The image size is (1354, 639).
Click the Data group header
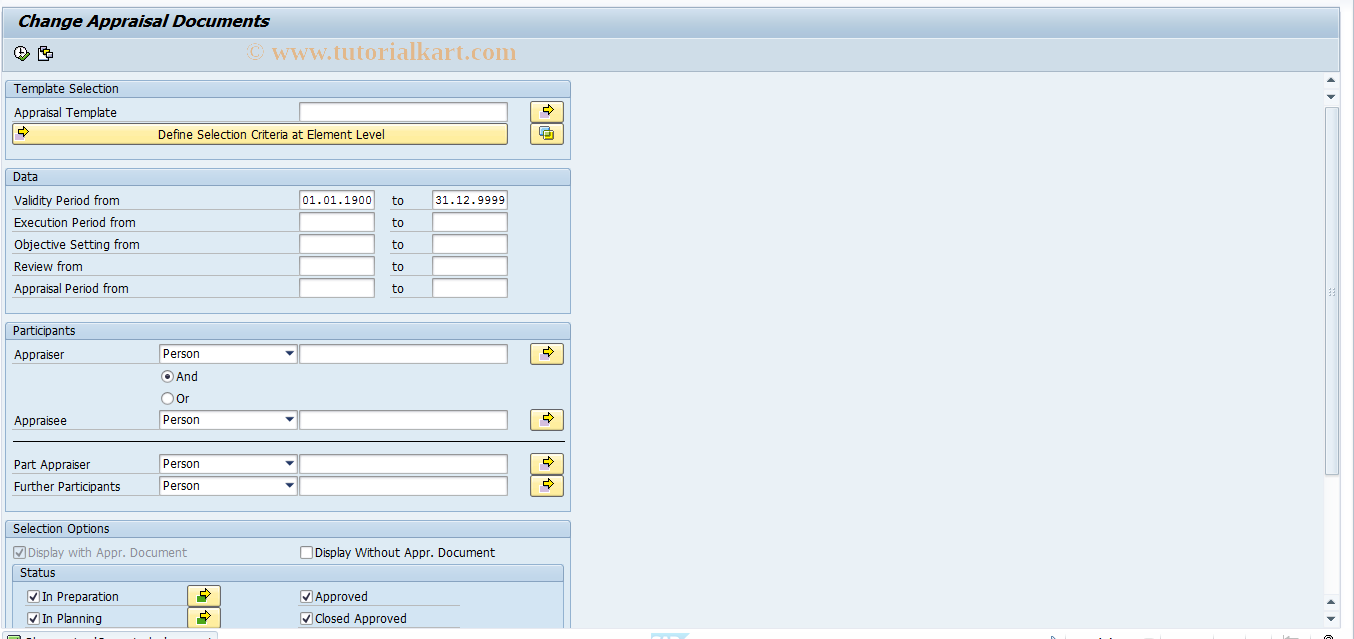point(288,176)
